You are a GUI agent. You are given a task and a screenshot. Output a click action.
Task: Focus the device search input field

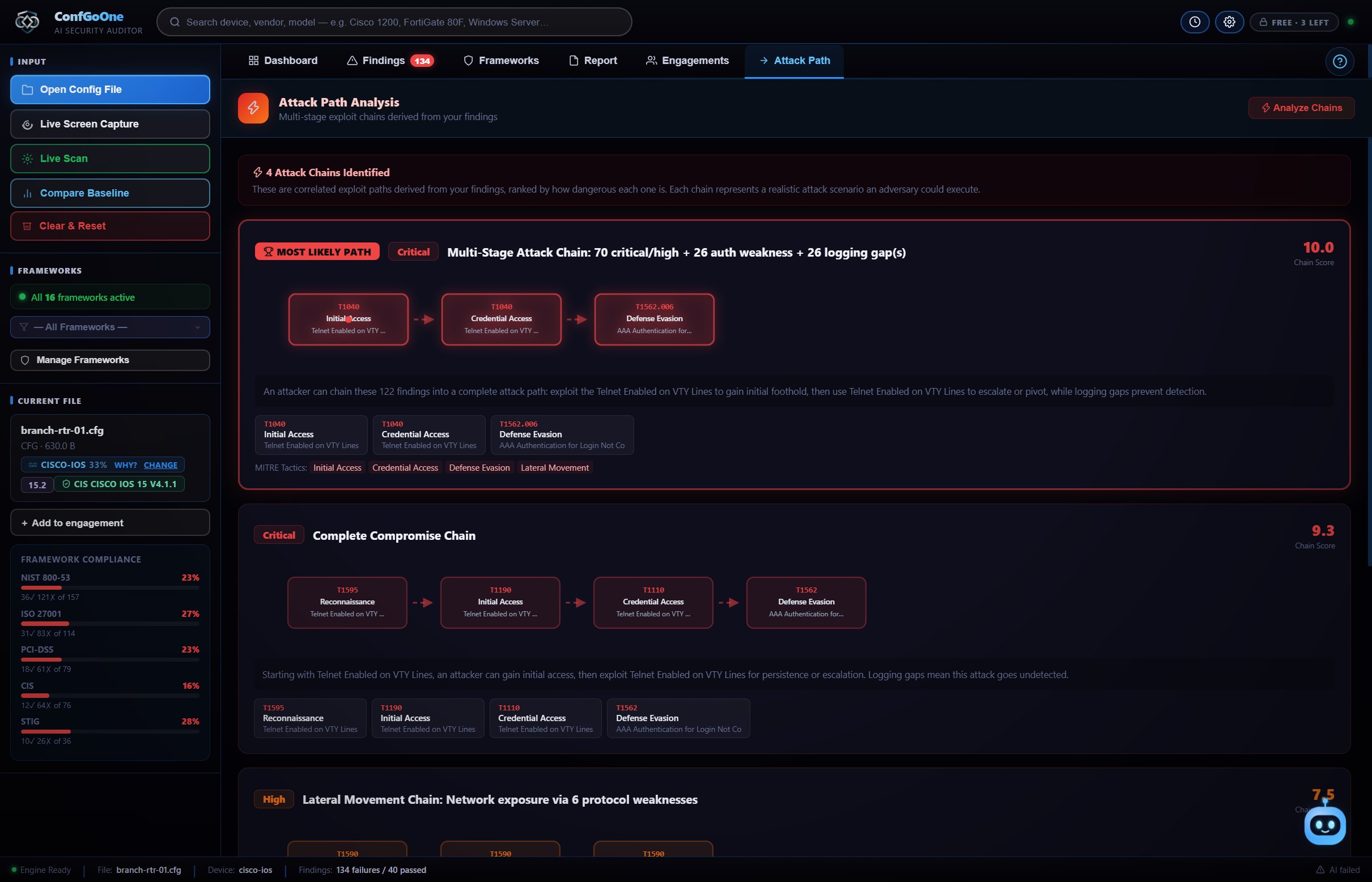click(x=394, y=22)
